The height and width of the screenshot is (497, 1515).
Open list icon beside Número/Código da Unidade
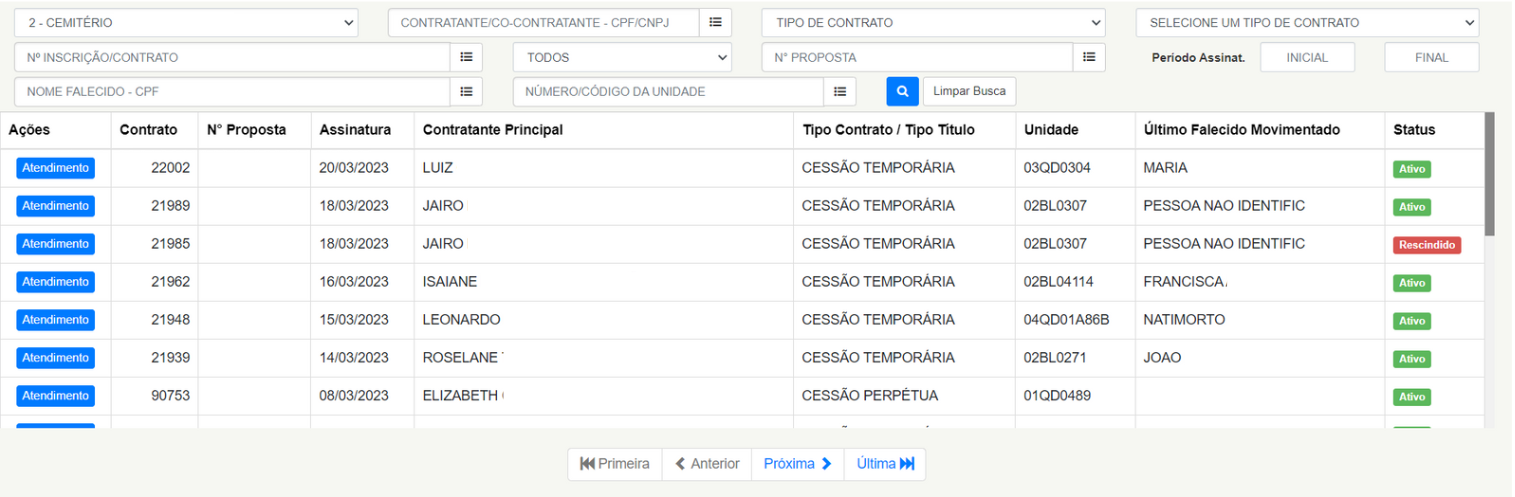840,91
